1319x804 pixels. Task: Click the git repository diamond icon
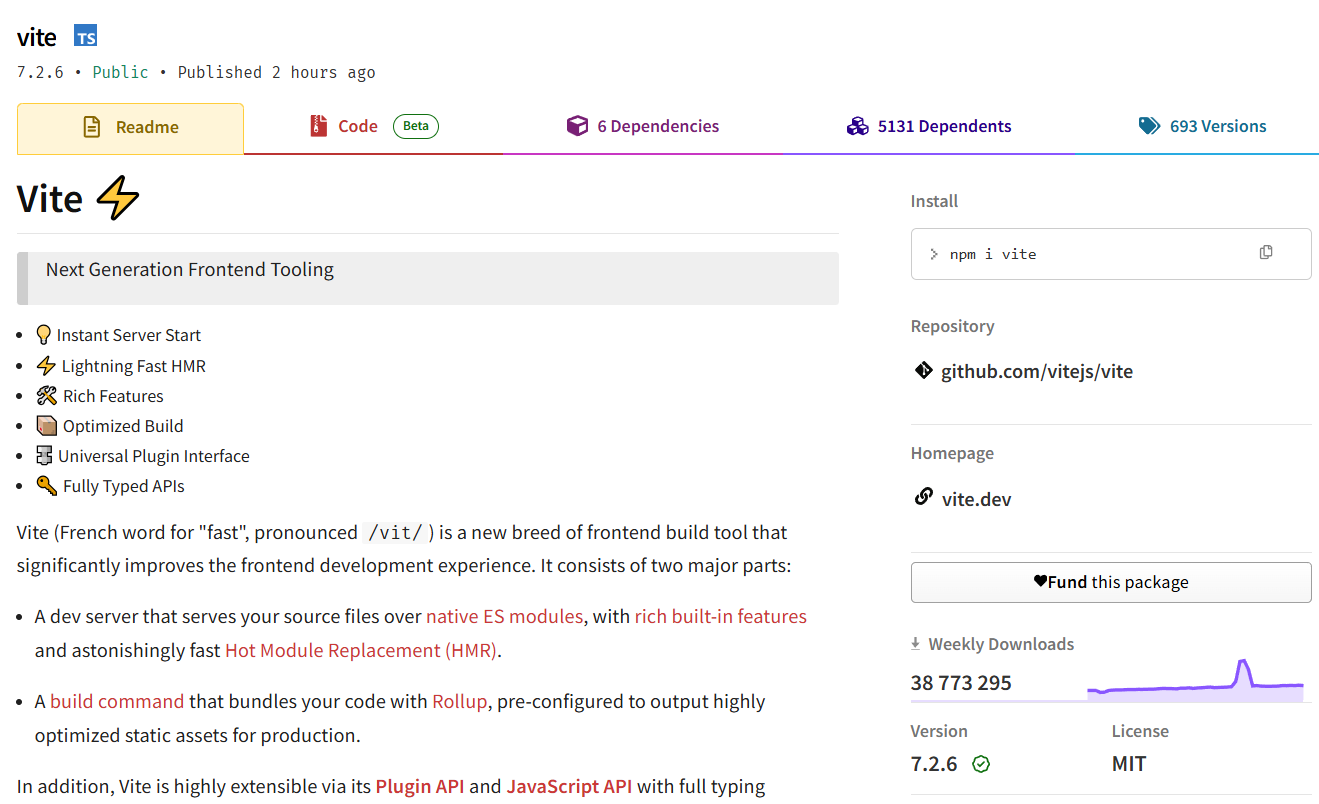coord(923,371)
